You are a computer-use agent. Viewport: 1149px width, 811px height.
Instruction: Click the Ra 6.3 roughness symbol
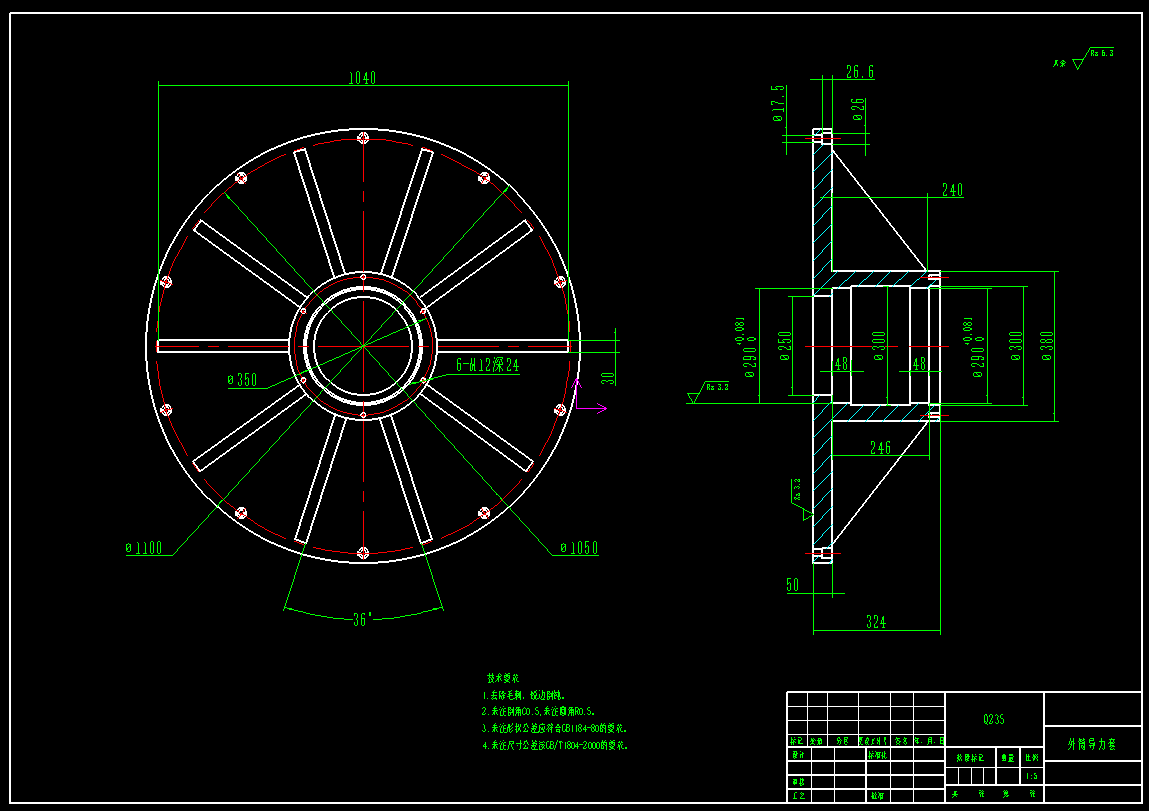tap(1093, 58)
